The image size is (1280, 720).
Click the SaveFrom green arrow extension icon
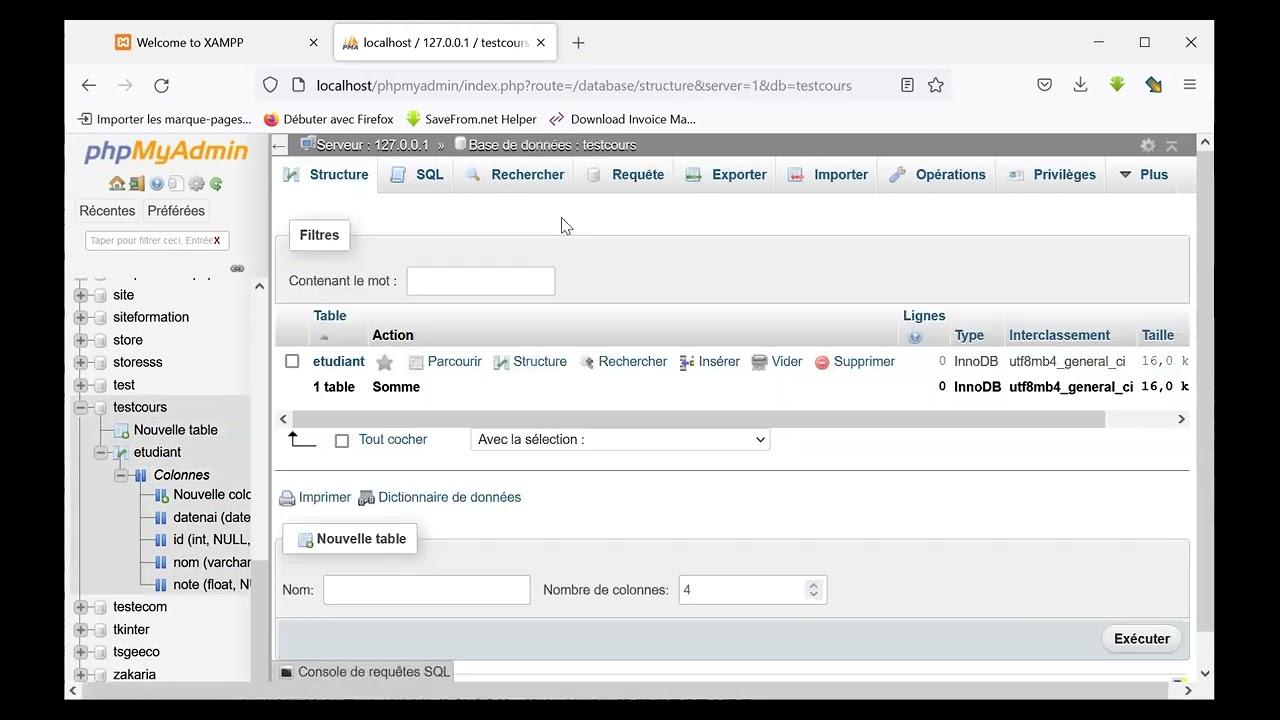1117,85
